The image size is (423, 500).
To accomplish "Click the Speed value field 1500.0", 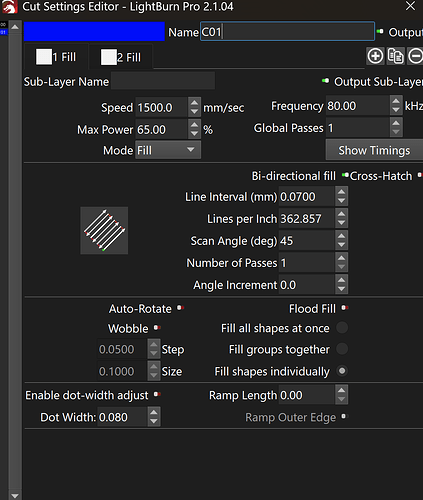I will pos(161,108).
